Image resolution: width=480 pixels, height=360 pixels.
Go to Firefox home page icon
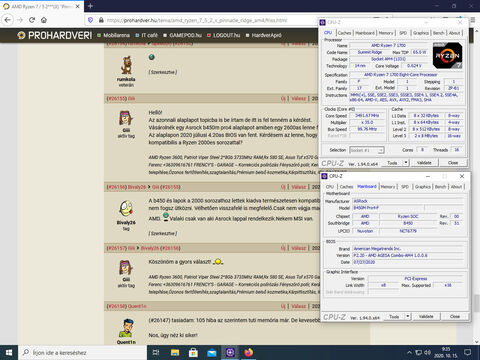pyautogui.click(x=44, y=20)
